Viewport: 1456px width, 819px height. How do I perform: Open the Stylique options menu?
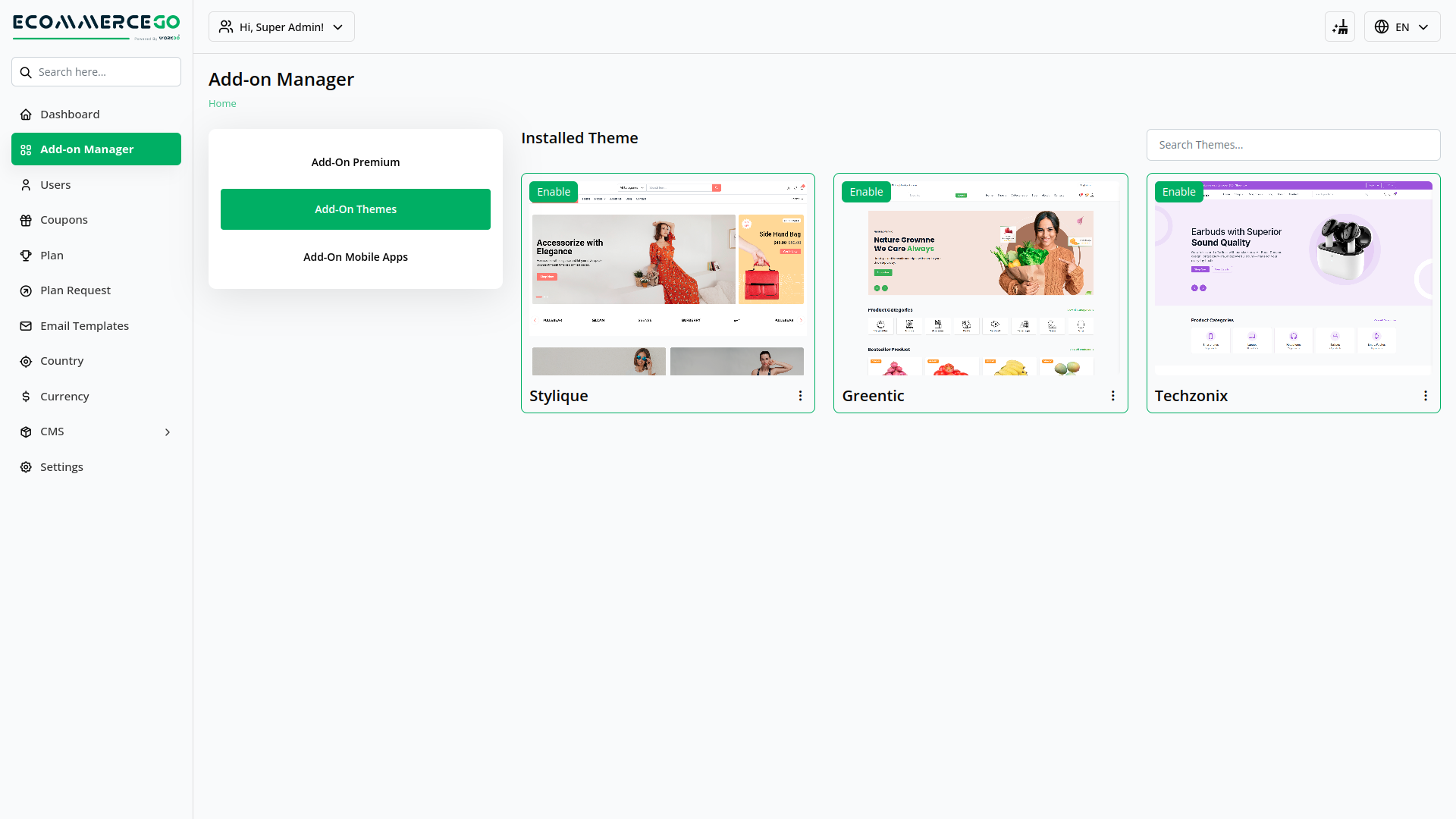click(801, 395)
